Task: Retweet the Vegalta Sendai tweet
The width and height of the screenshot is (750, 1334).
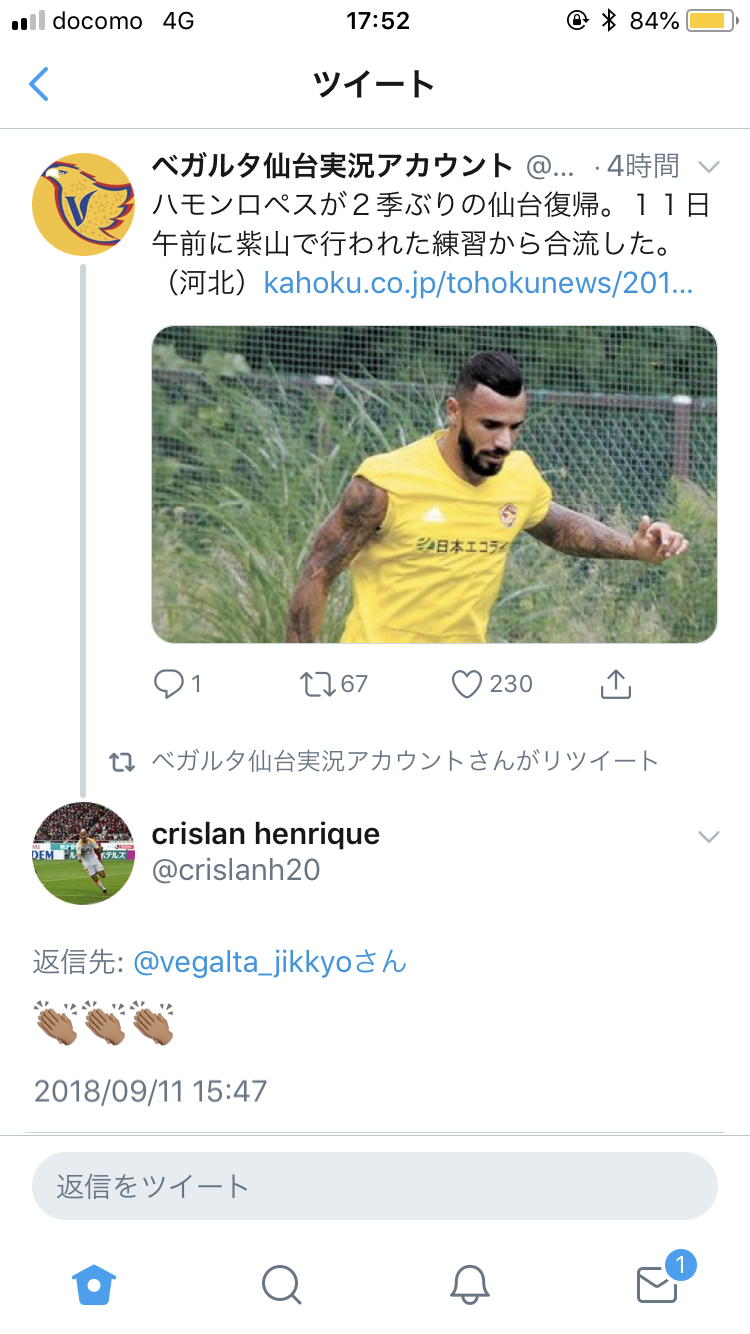Action: tap(317, 684)
